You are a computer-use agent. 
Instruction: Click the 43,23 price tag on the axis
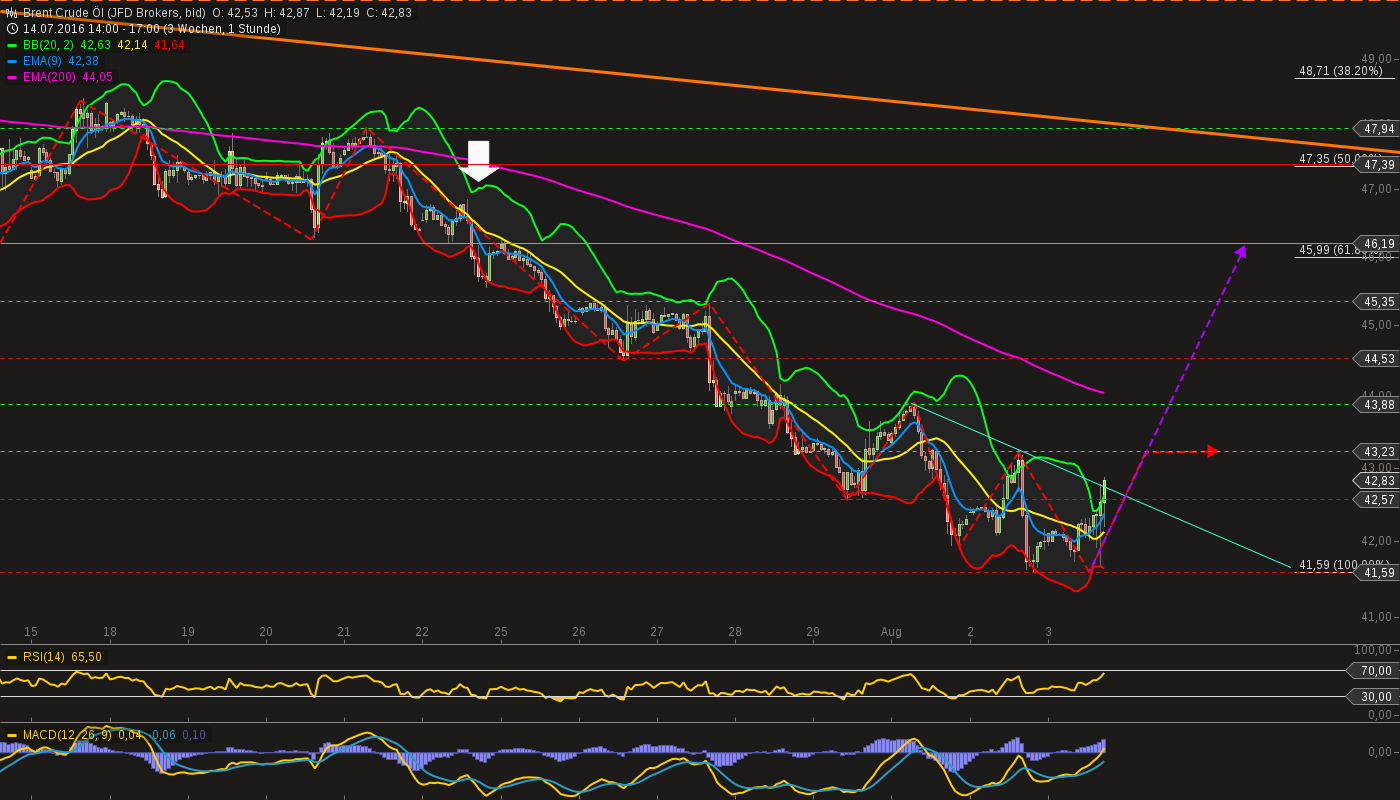click(x=1375, y=451)
